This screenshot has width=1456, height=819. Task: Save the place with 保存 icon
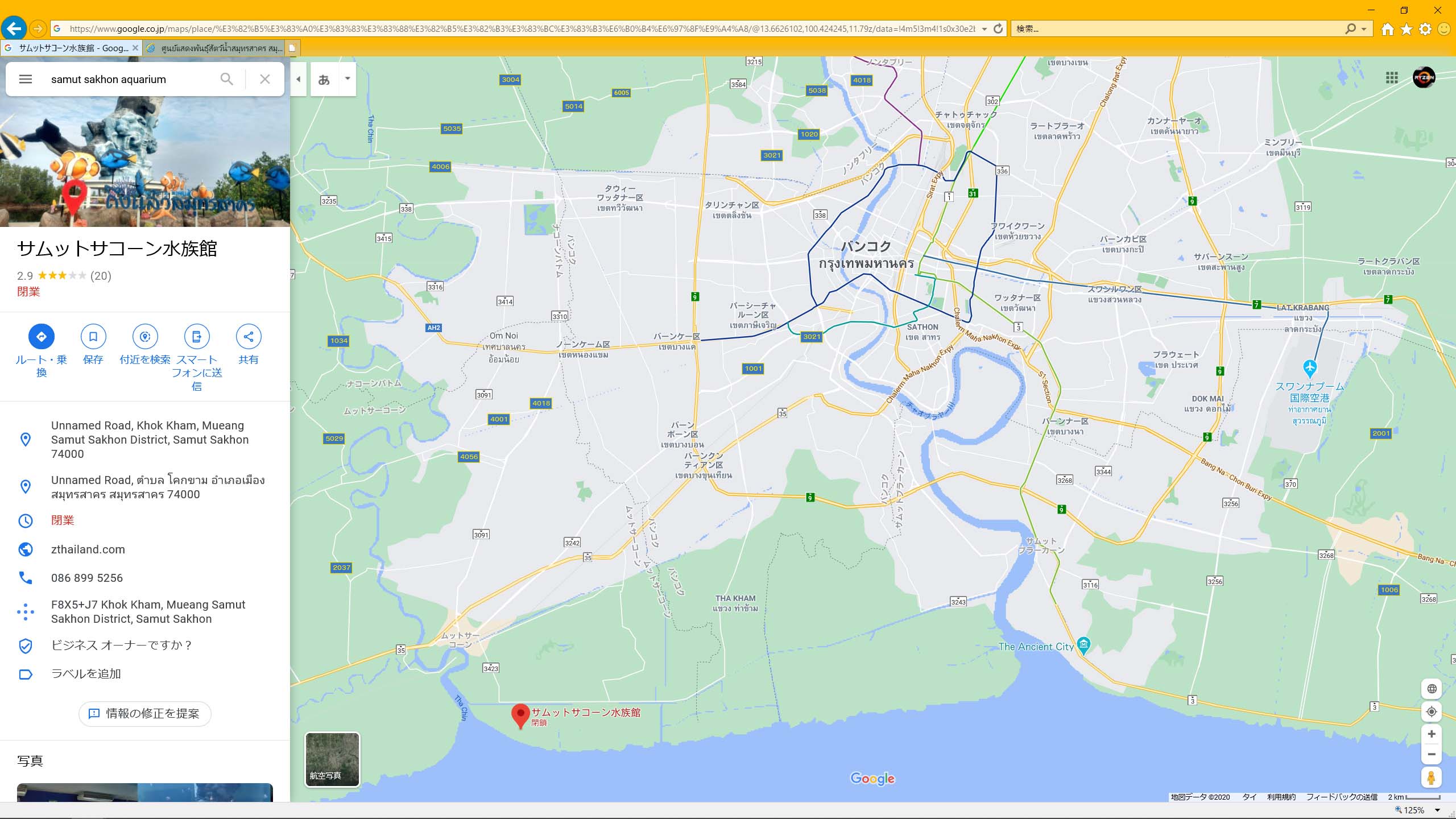click(x=93, y=337)
